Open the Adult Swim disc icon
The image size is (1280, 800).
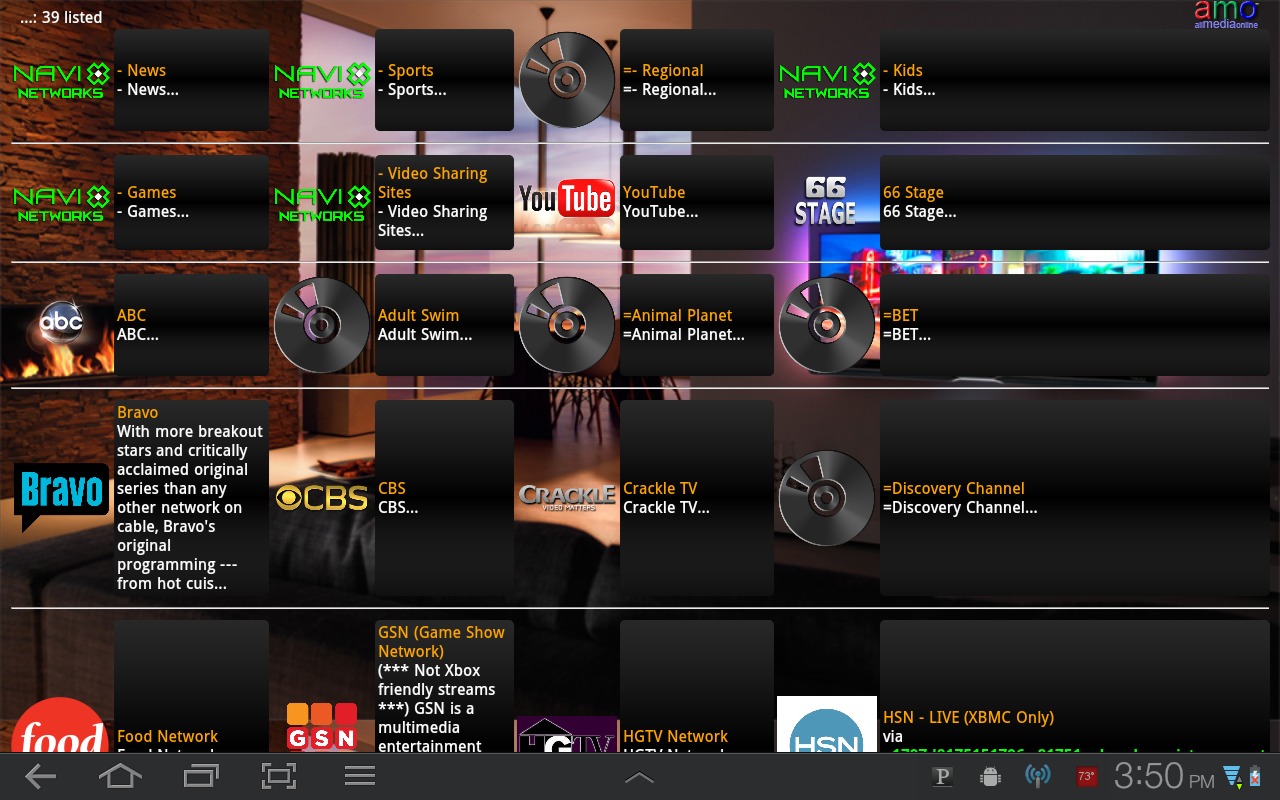(x=322, y=325)
